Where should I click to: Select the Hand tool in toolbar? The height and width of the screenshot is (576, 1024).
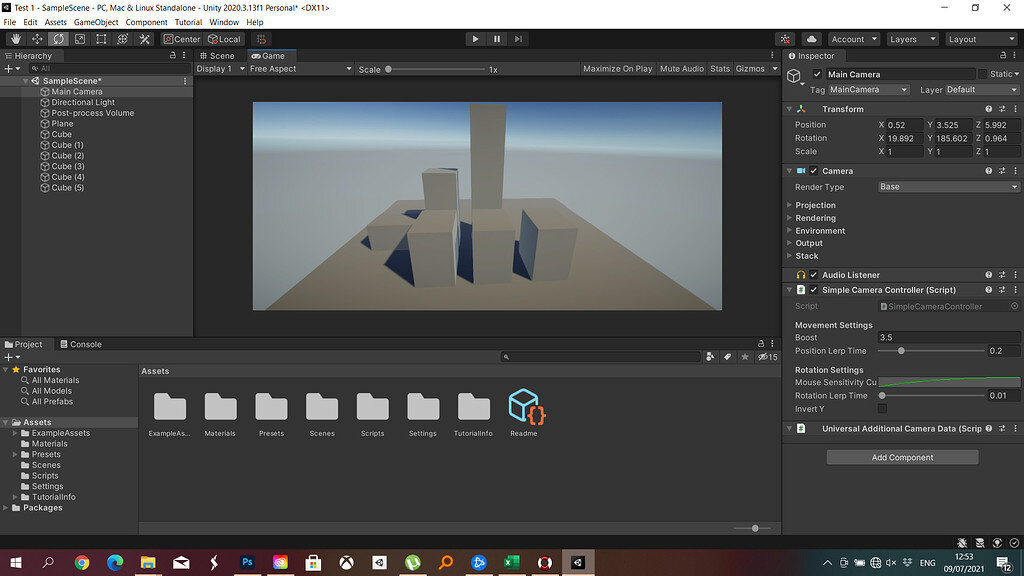pos(16,39)
